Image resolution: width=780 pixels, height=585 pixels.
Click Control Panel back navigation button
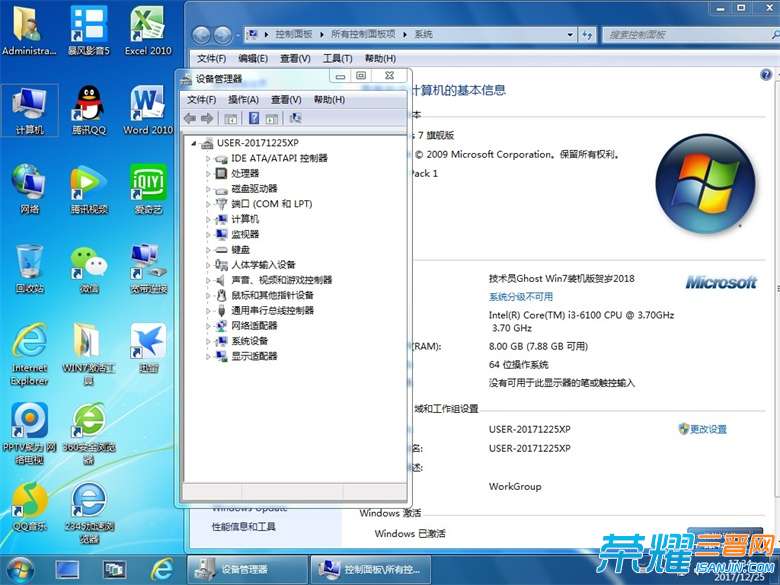click(x=201, y=35)
